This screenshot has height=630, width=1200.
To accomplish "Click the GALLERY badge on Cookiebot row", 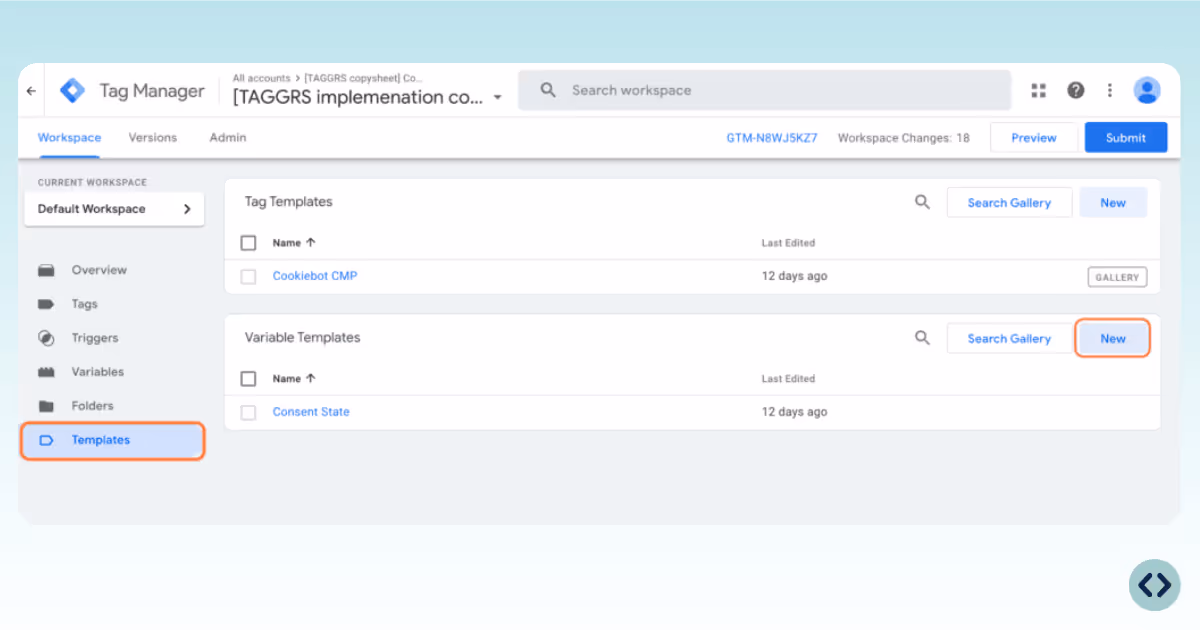I will [x=1117, y=277].
